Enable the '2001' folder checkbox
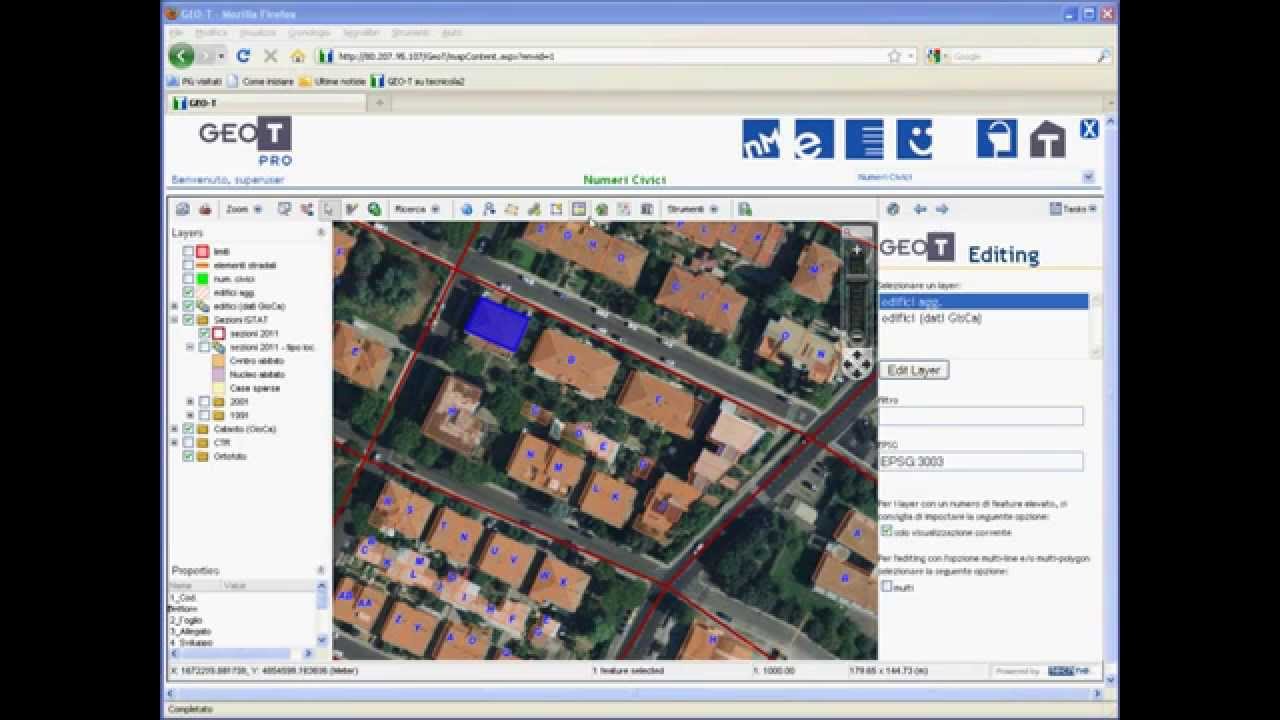The height and width of the screenshot is (720, 1280). 204,401
